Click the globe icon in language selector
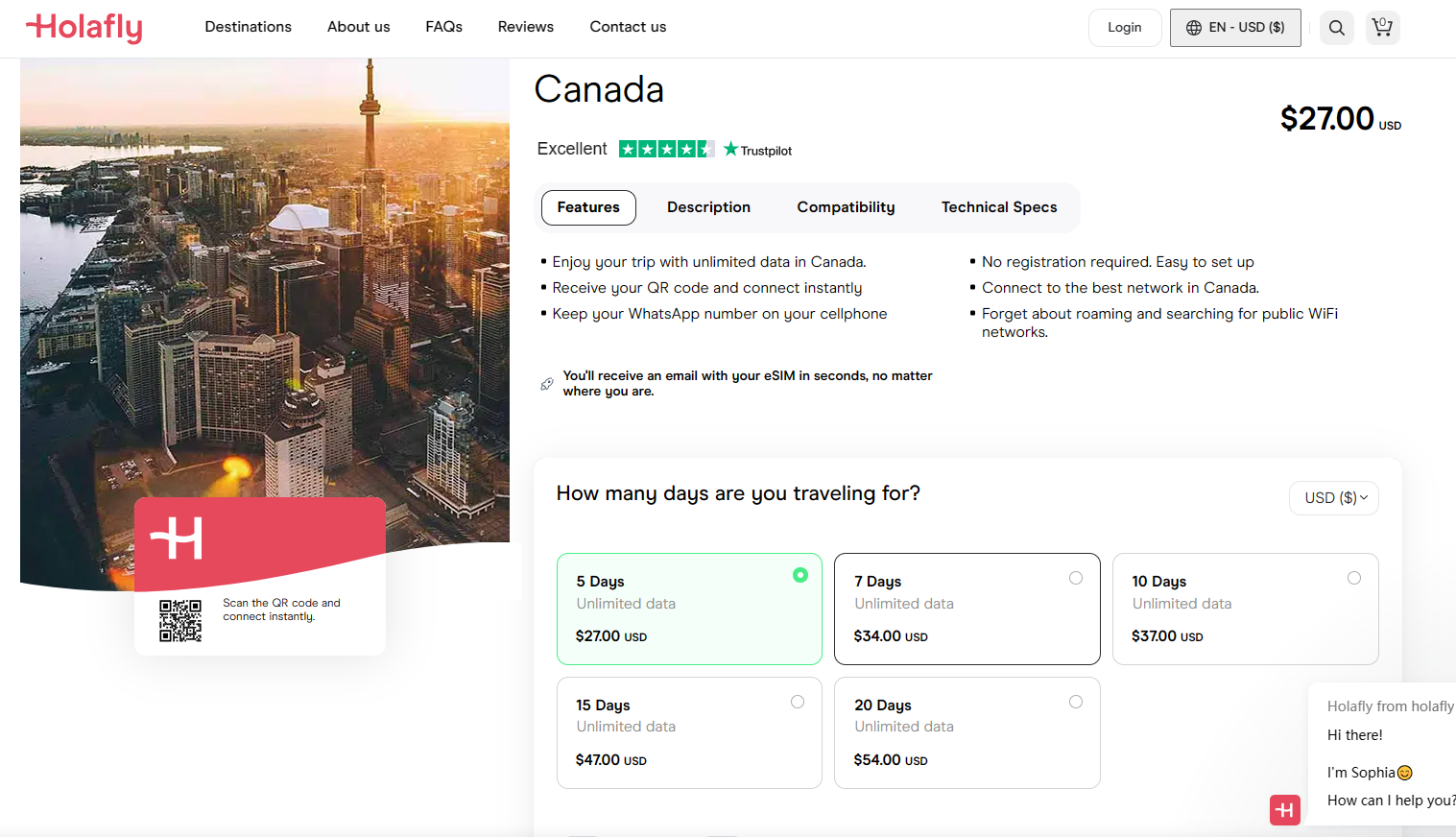 coord(1194,28)
